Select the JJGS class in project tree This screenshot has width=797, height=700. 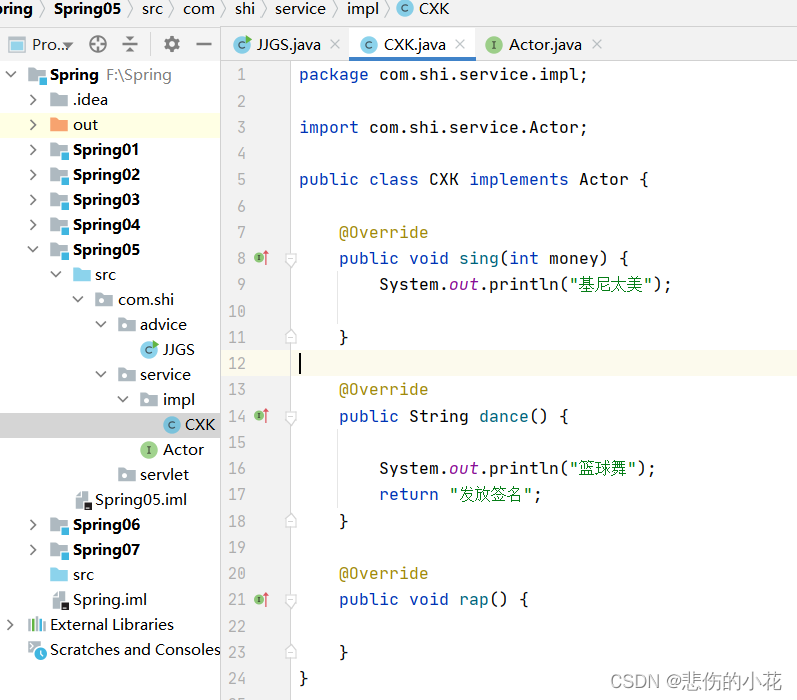[167, 349]
